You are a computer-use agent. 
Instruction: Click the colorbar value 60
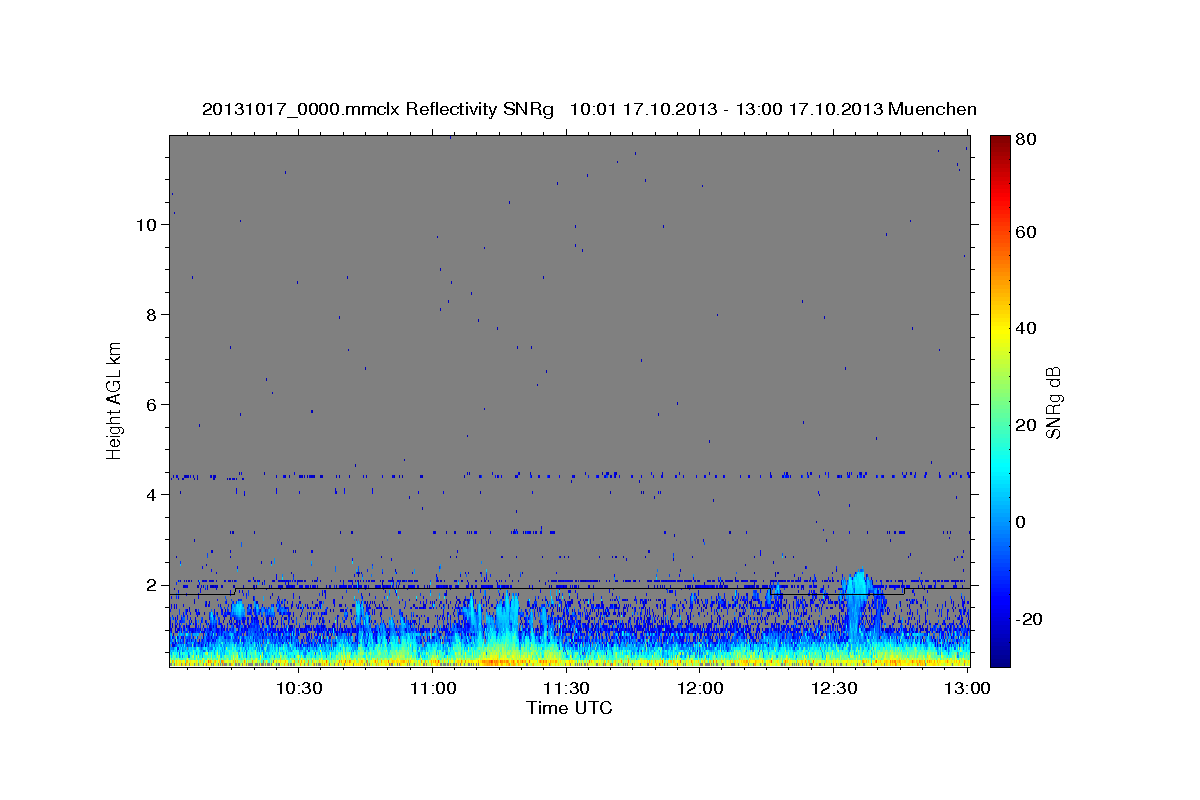pos(1027,232)
